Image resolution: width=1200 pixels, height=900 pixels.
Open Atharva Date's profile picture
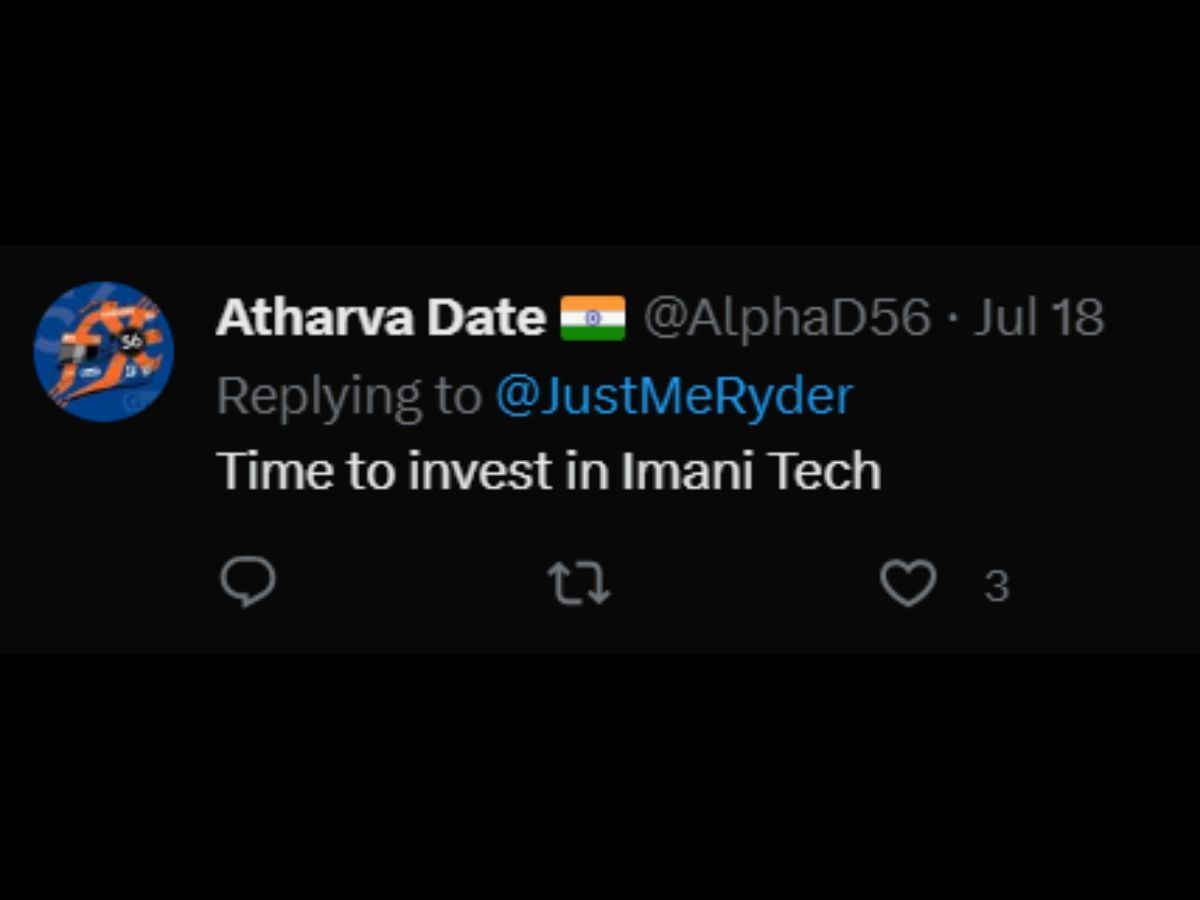pos(104,351)
